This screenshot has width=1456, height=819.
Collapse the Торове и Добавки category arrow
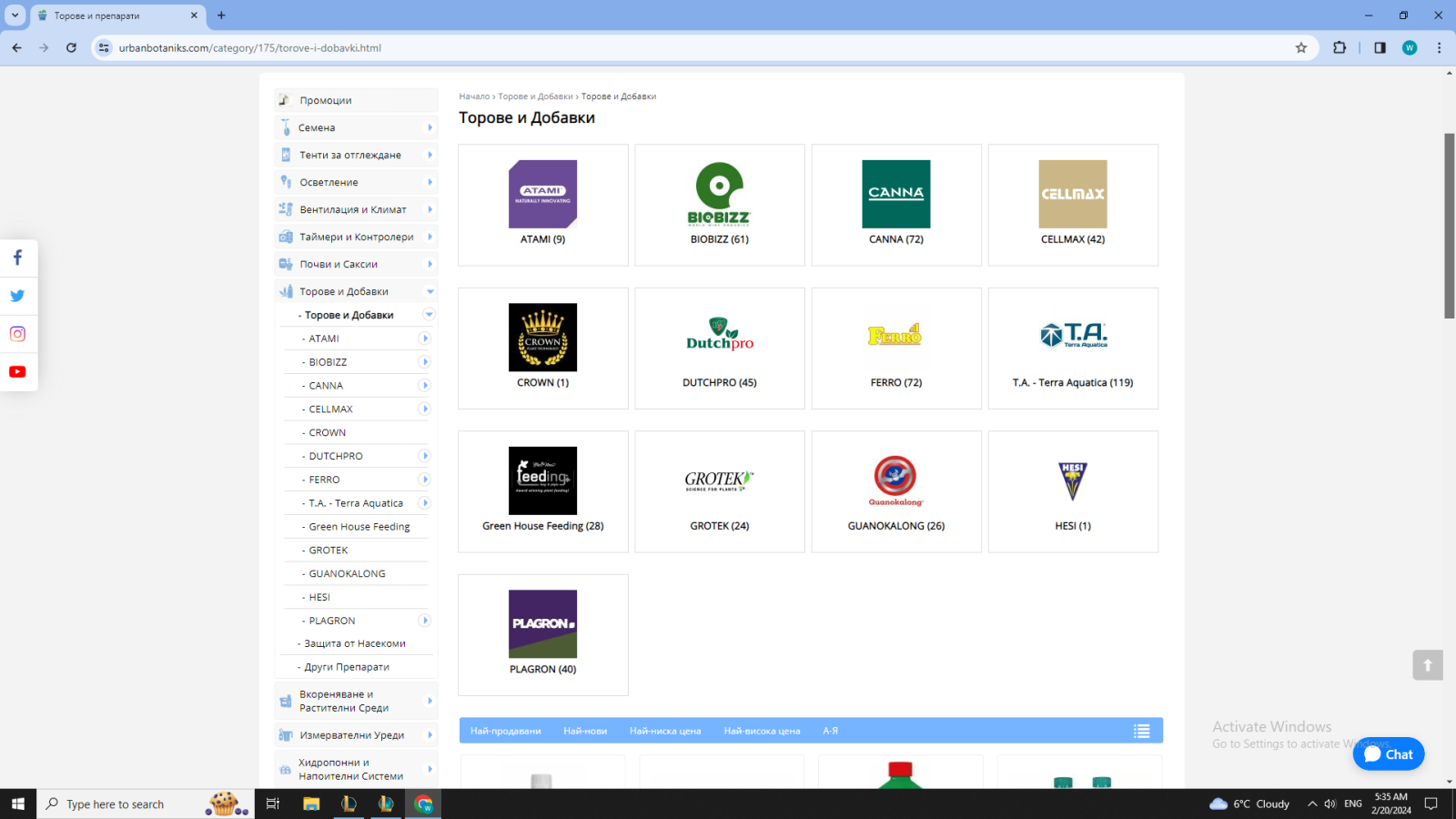point(430,291)
